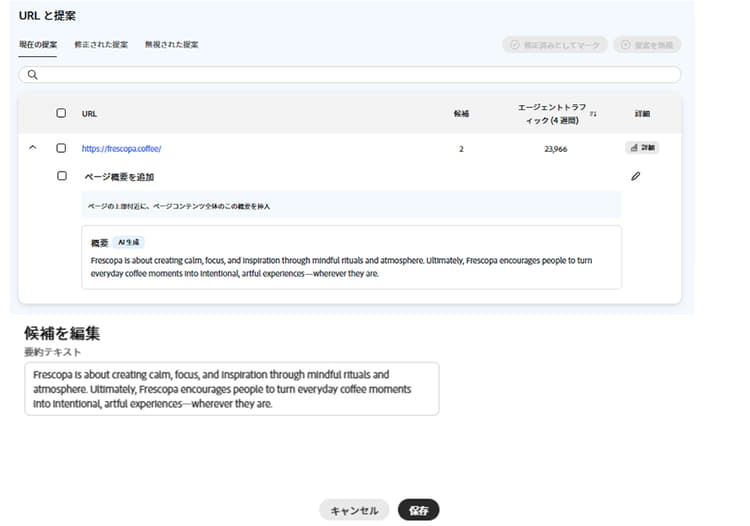750x526 pixels.
Task: Click the 候補 column header
Action: pos(461,113)
